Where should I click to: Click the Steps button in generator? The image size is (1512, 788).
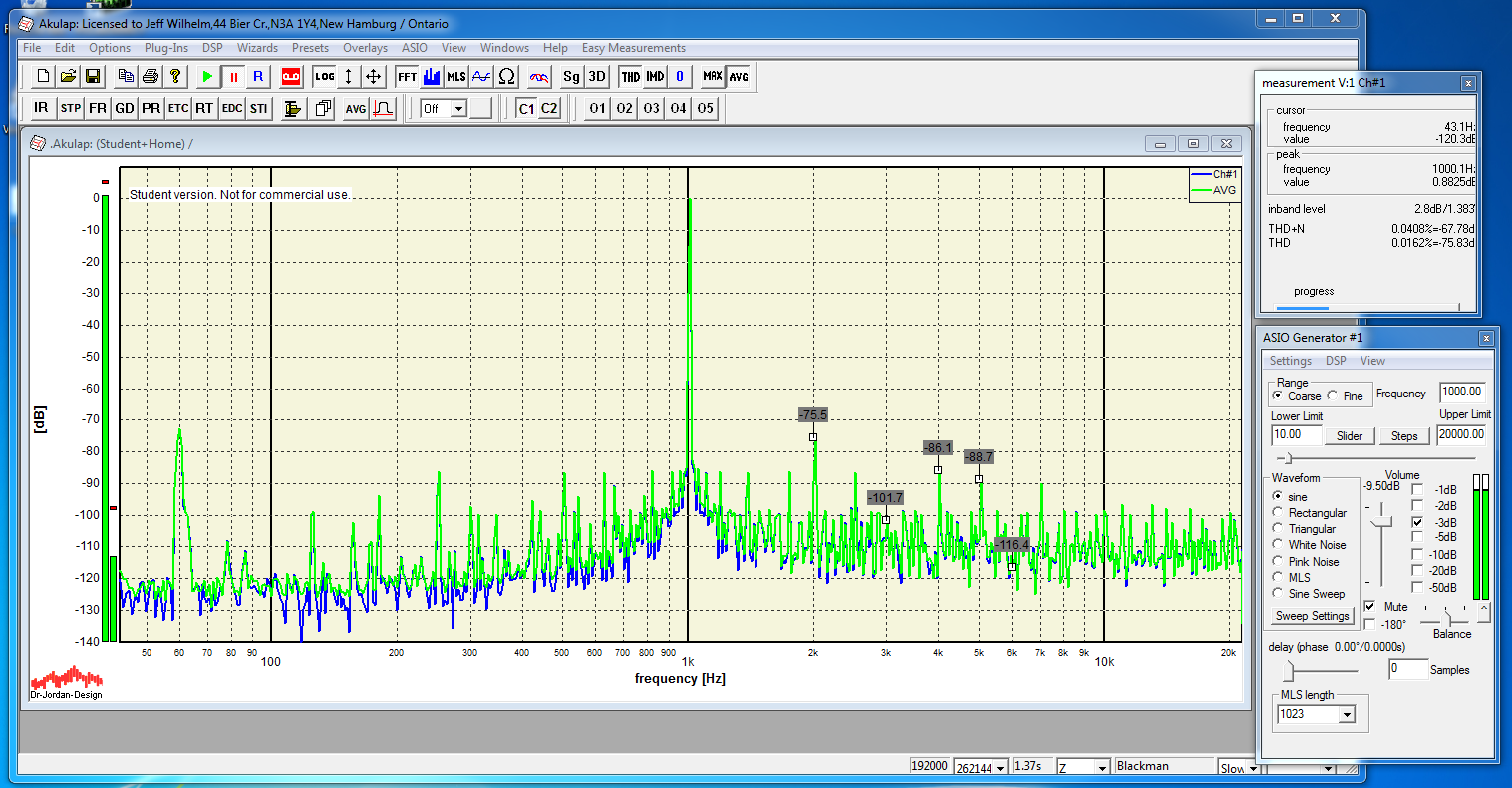(x=1404, y=436)
